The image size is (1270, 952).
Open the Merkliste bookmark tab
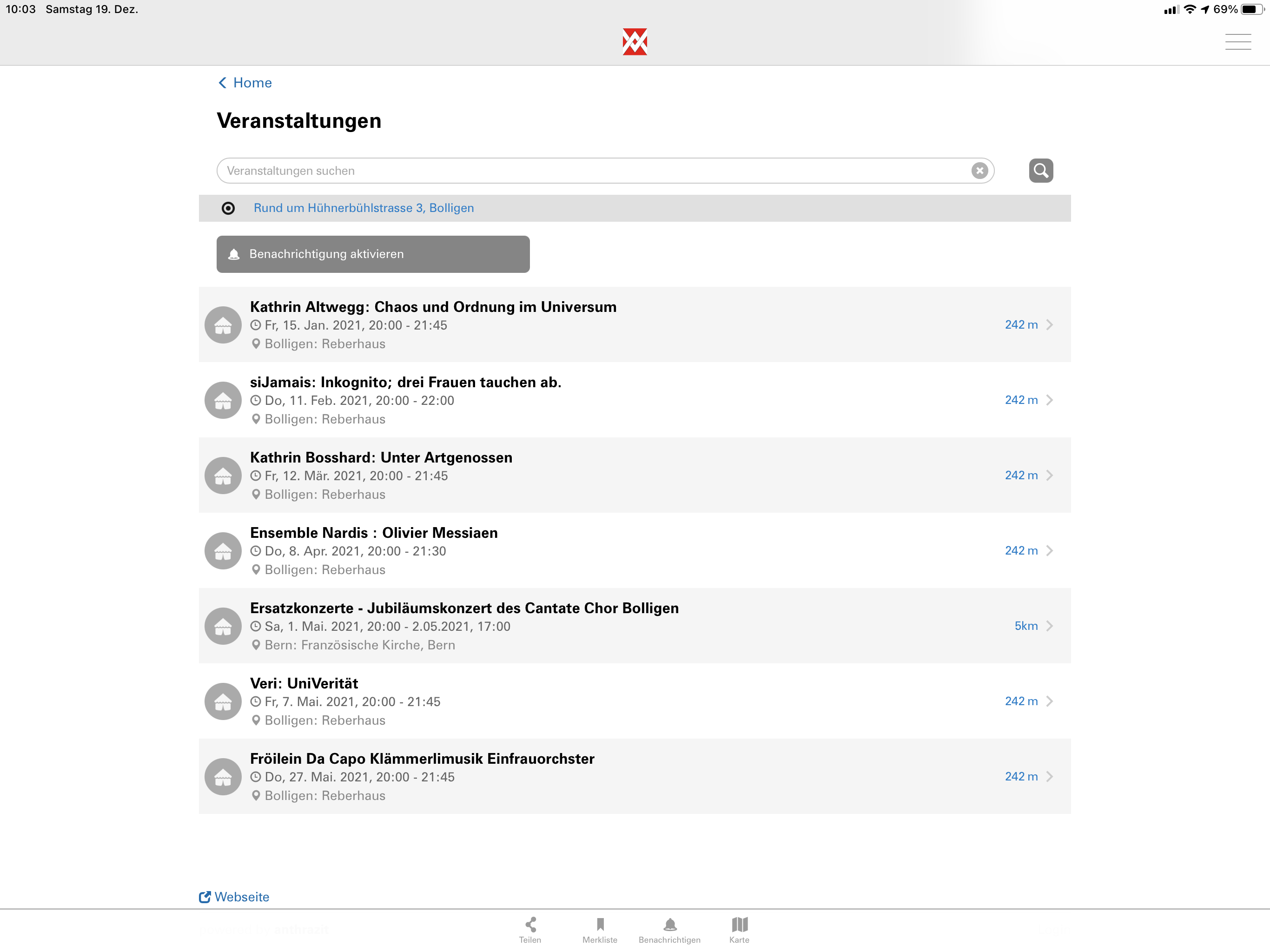(599, 930)
